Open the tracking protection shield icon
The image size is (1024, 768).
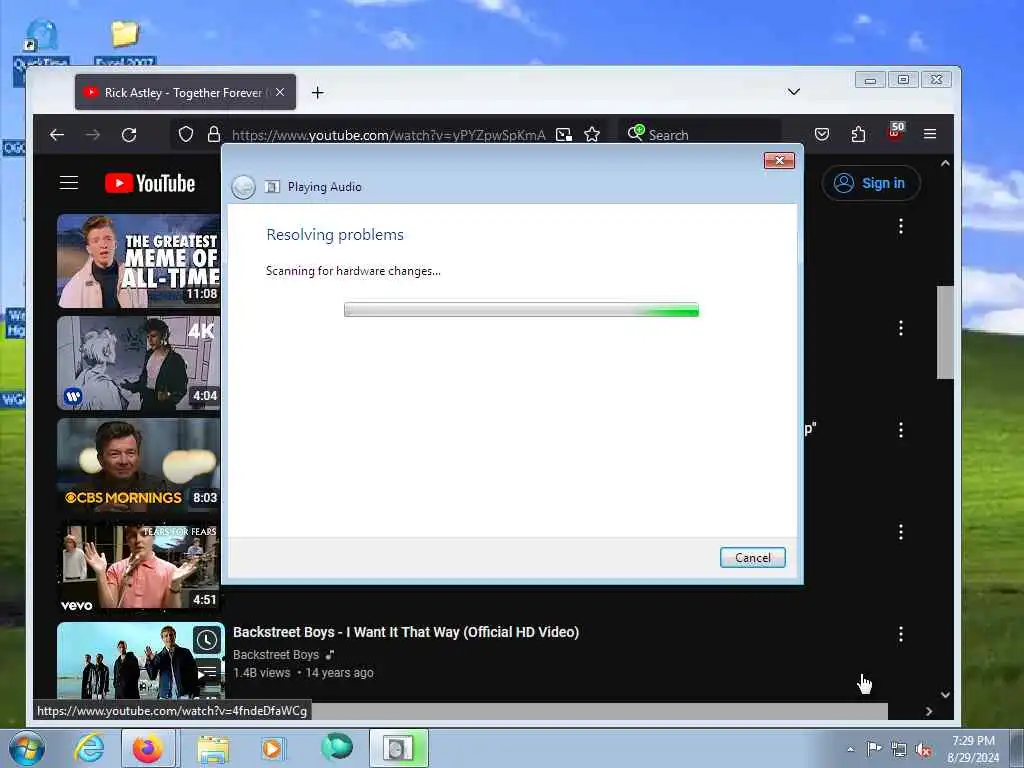186,135
